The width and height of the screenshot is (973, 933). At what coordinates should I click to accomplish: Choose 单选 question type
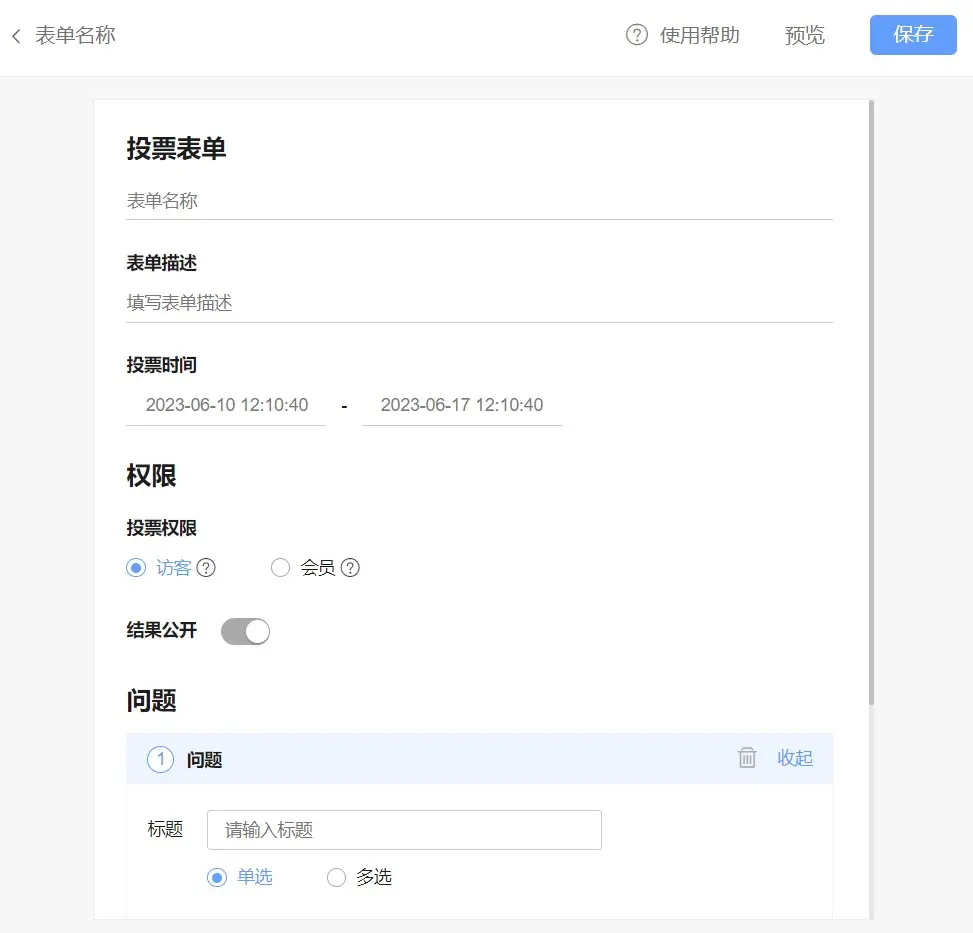[x=217, y=877]
